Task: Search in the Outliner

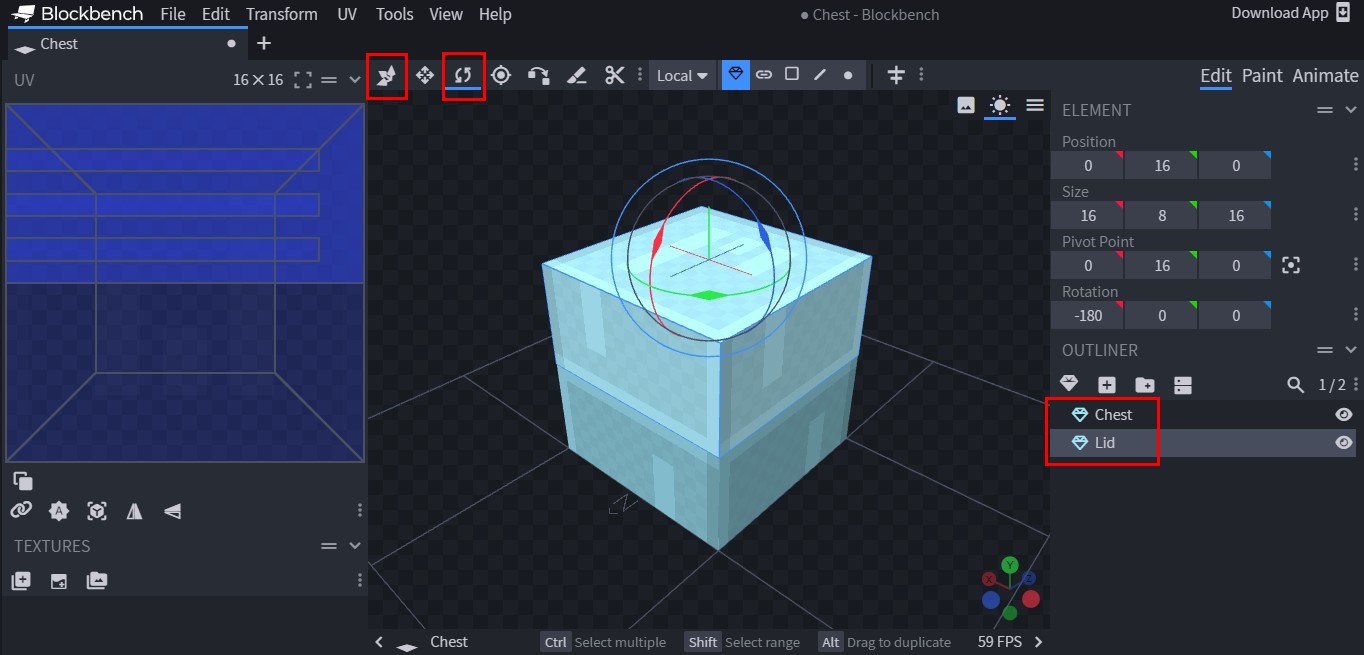Action: point(1296,385)
